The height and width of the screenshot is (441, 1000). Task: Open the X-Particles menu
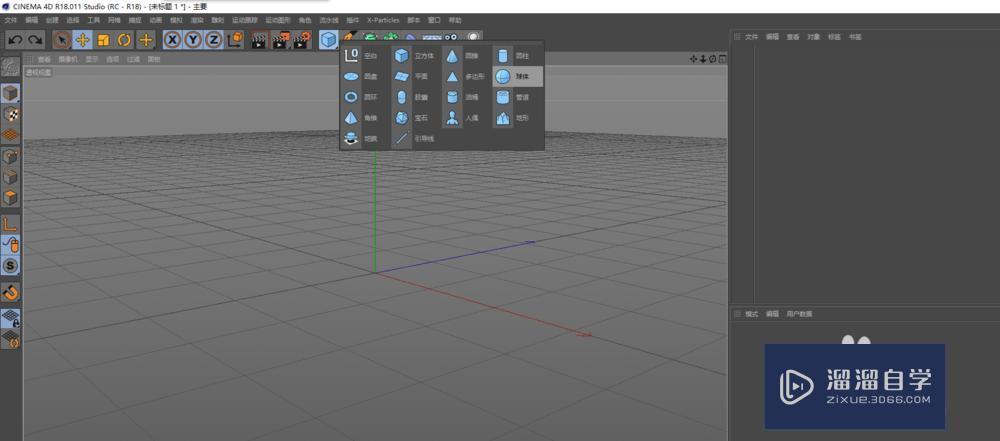[383, 20]
